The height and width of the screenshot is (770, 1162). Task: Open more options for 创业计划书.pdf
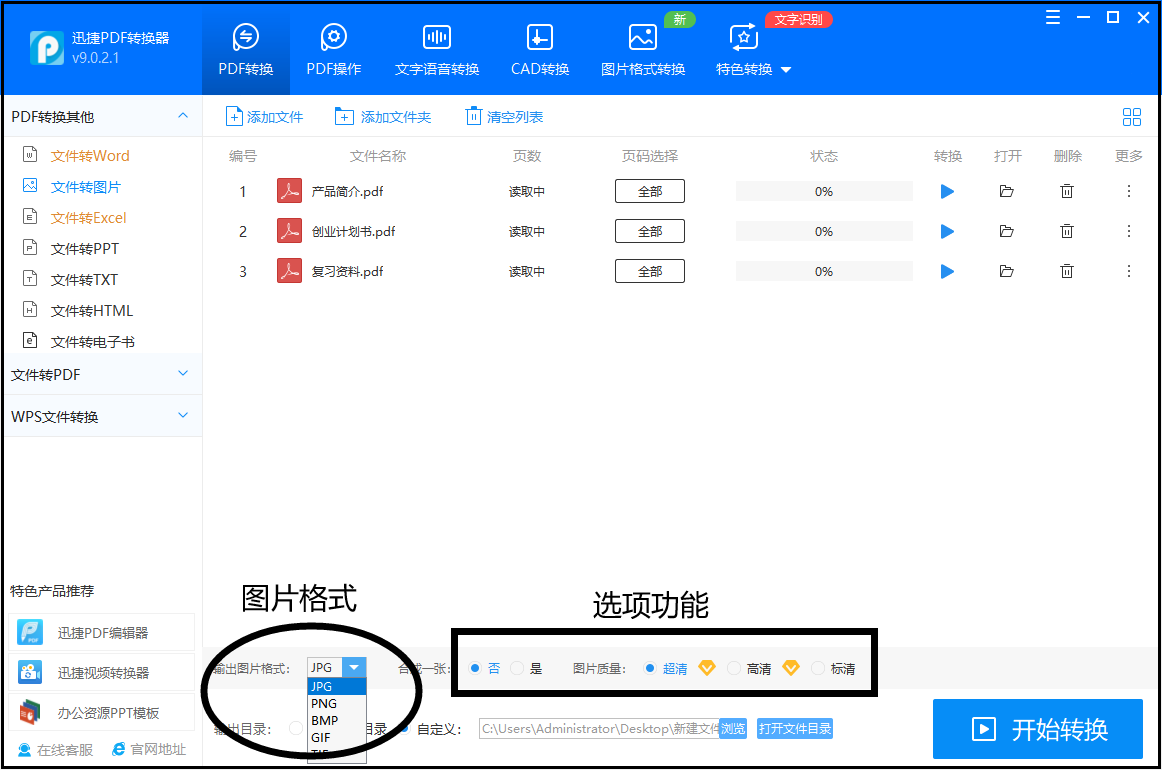pyautogui.click(x=1129, y=231)
